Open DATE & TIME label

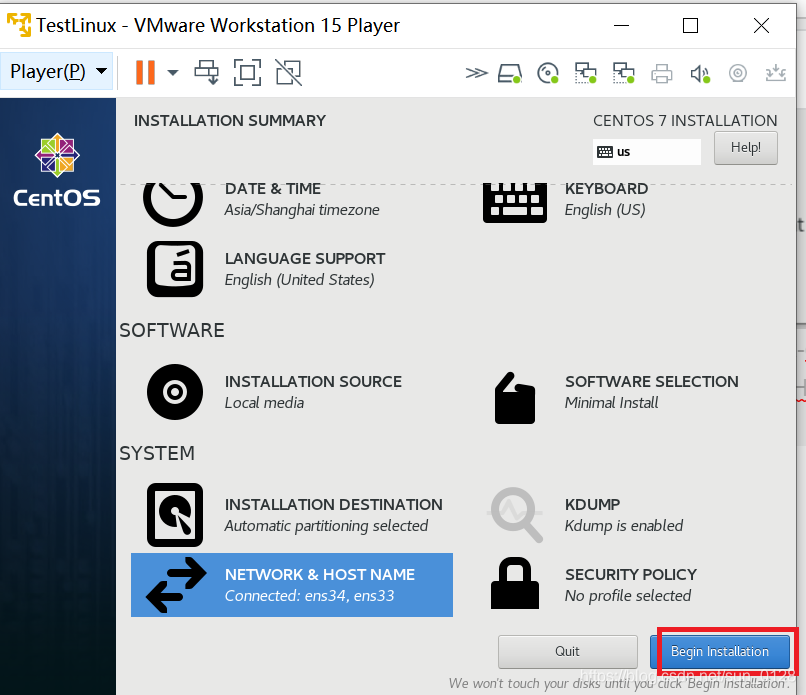[x=273, y=189]
